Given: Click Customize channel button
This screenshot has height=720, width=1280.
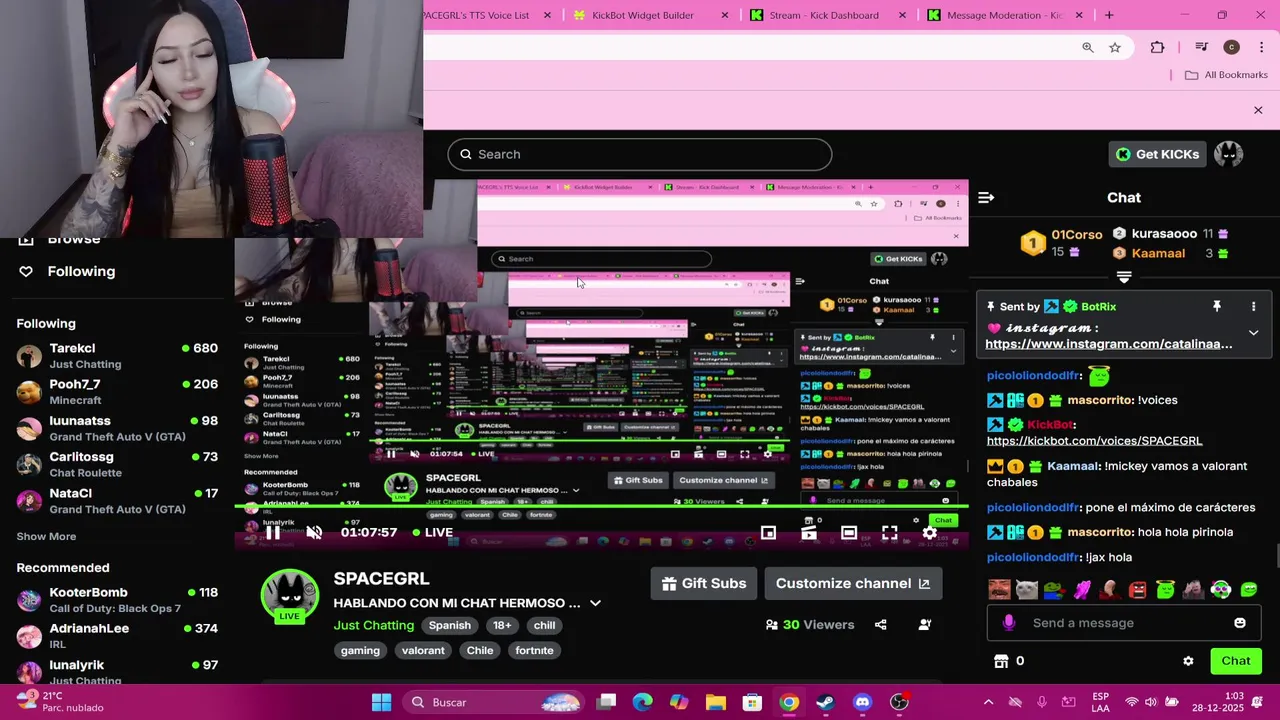Looking at the screenshot, I should (852, 584).
